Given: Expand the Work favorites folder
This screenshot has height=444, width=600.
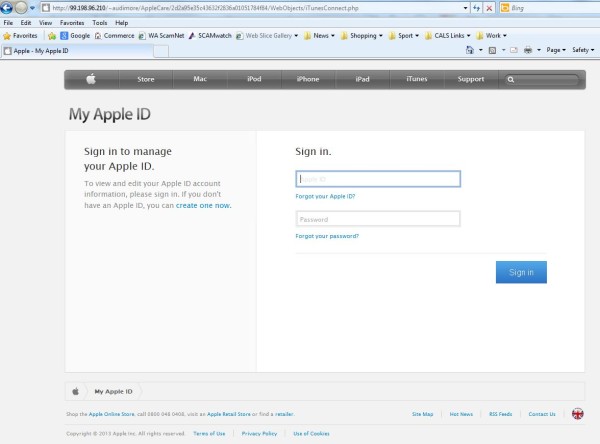Looking at the screenshot, I should point(491,36).
